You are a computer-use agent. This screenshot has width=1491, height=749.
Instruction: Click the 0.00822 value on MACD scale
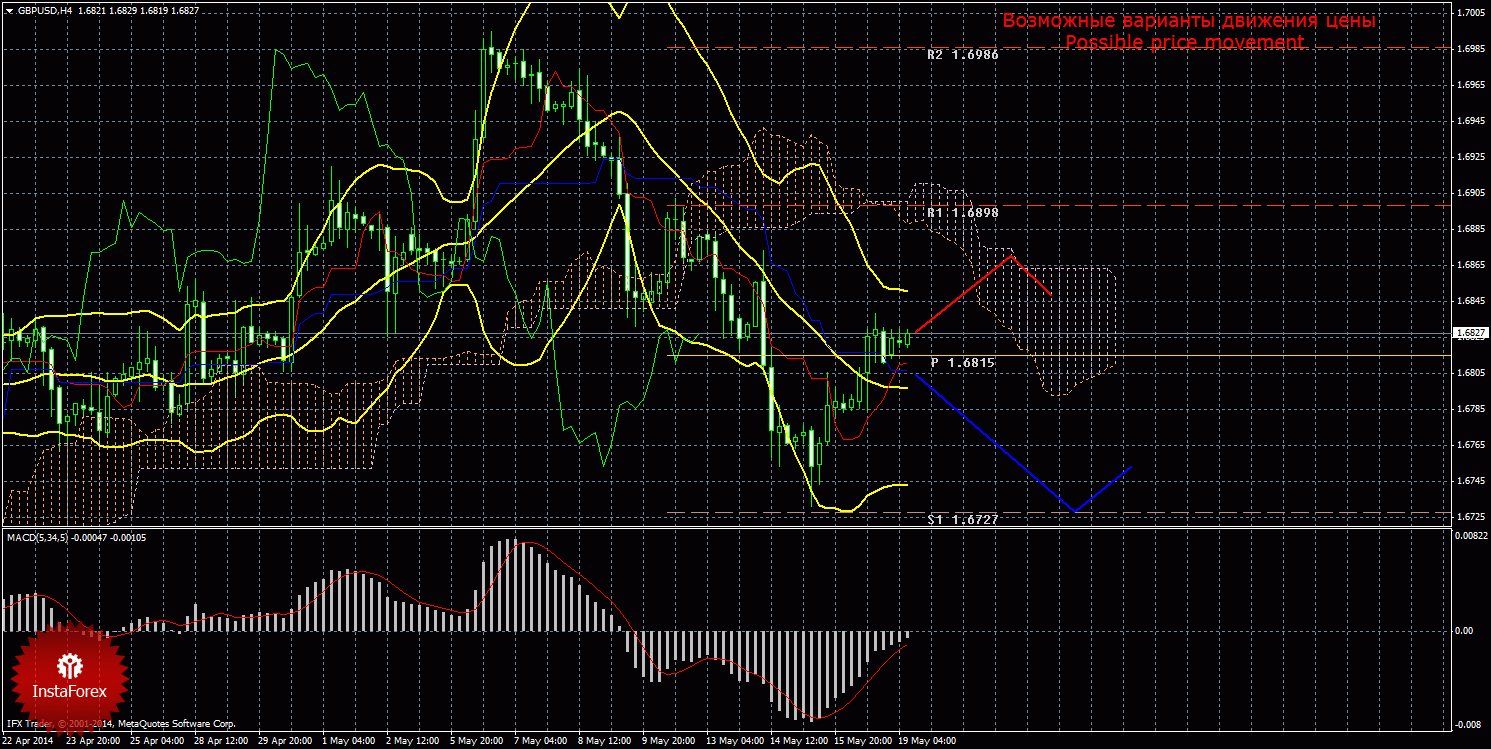coord(1470,538)
